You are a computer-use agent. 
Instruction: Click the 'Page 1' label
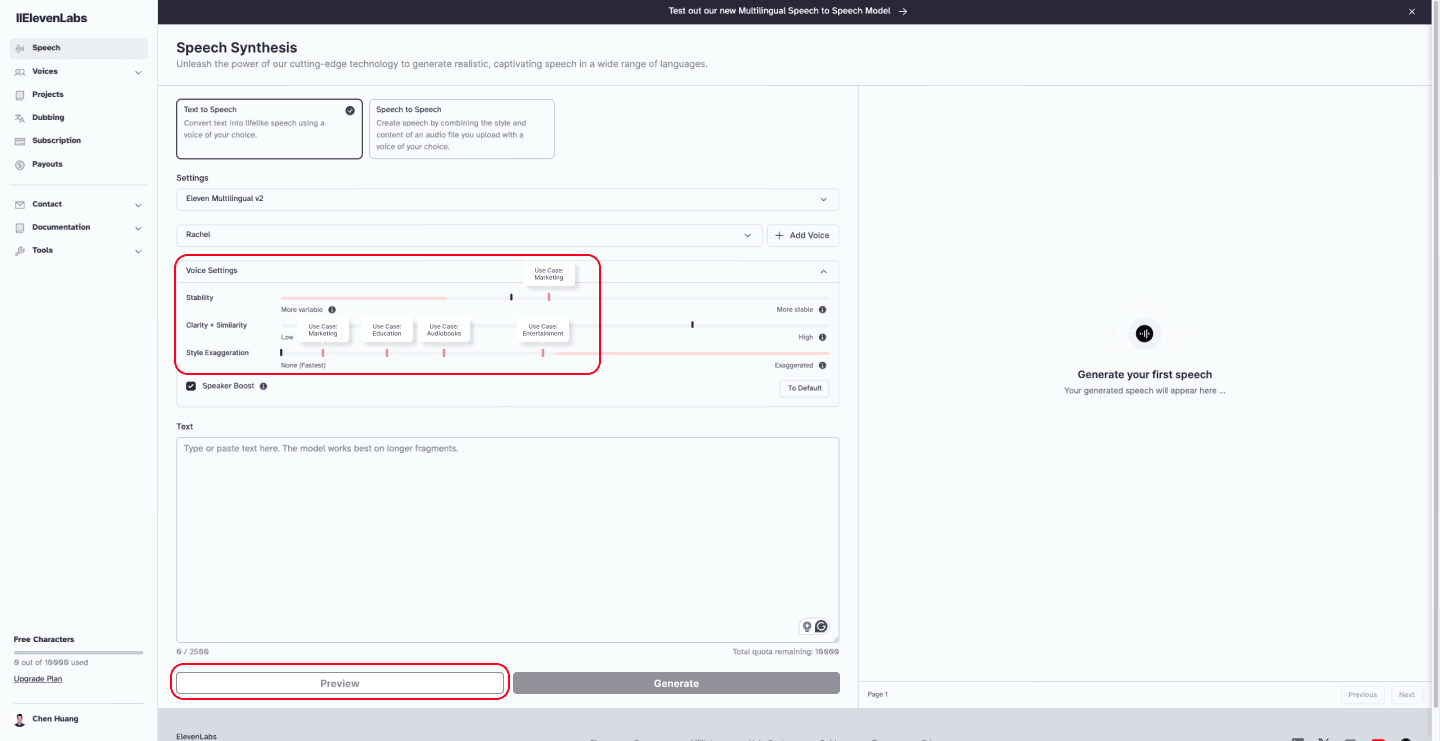click(x=878, y=694)
